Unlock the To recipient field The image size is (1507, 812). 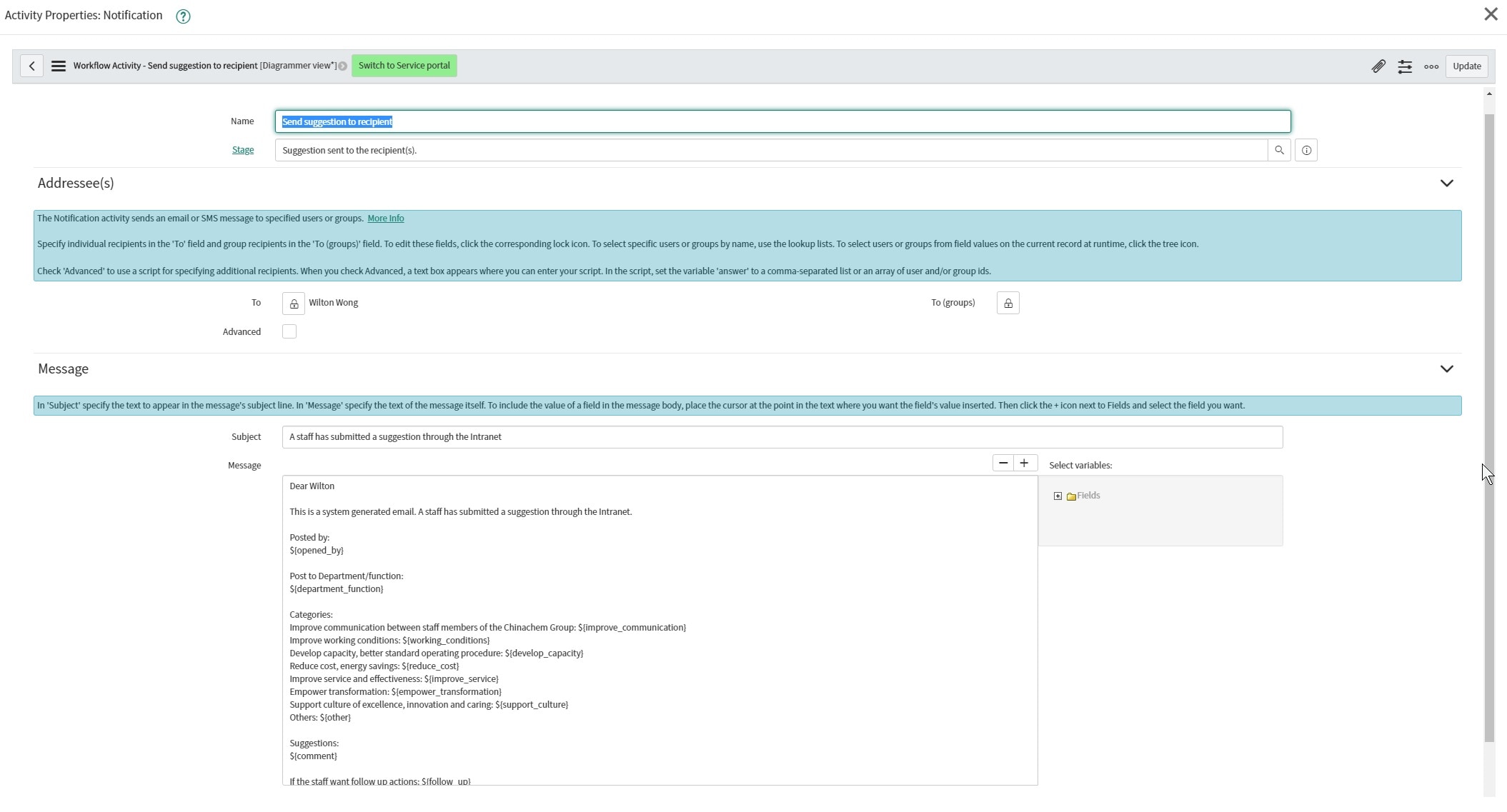click(293, 303)
